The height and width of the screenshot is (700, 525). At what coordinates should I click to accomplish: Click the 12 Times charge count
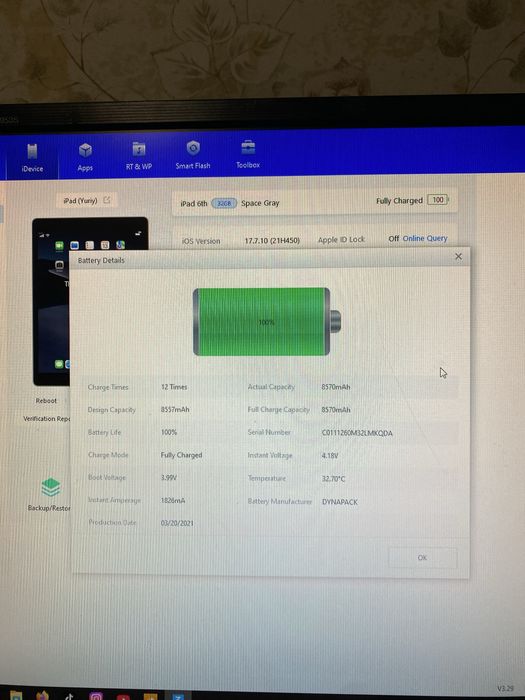point(174,387)
